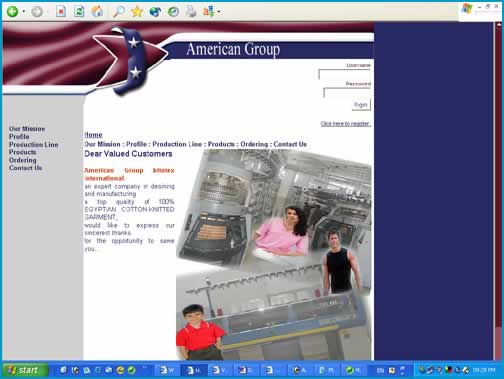Select Production Line in the left sidebar
Screen dimensions: 504x379
pyautogui.click(x=34, y=144)
